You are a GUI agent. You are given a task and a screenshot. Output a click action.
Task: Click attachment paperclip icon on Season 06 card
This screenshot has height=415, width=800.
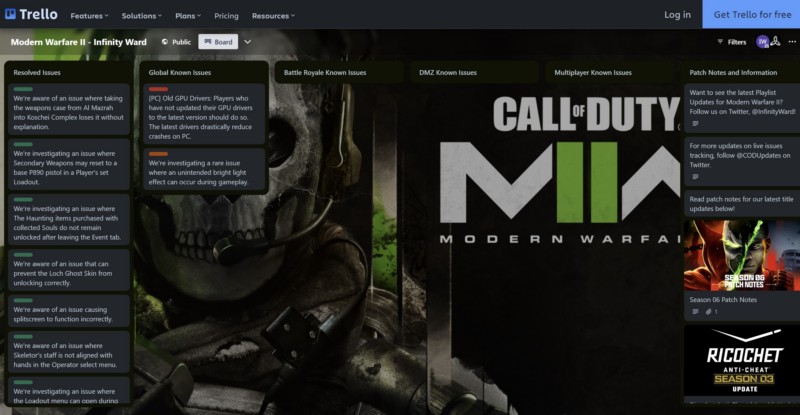708,311
